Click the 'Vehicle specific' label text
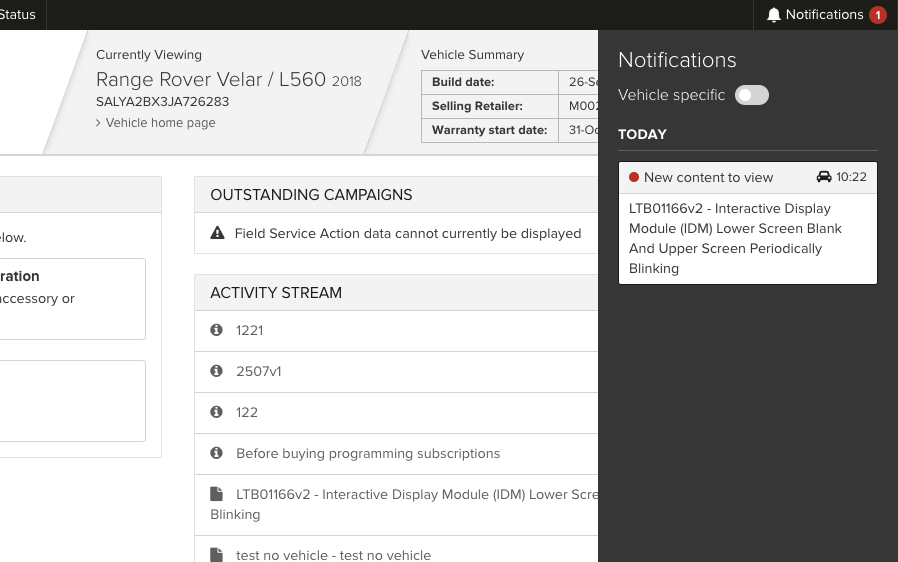The height and width of the screenshot is (562, 898). click(671, 95)
